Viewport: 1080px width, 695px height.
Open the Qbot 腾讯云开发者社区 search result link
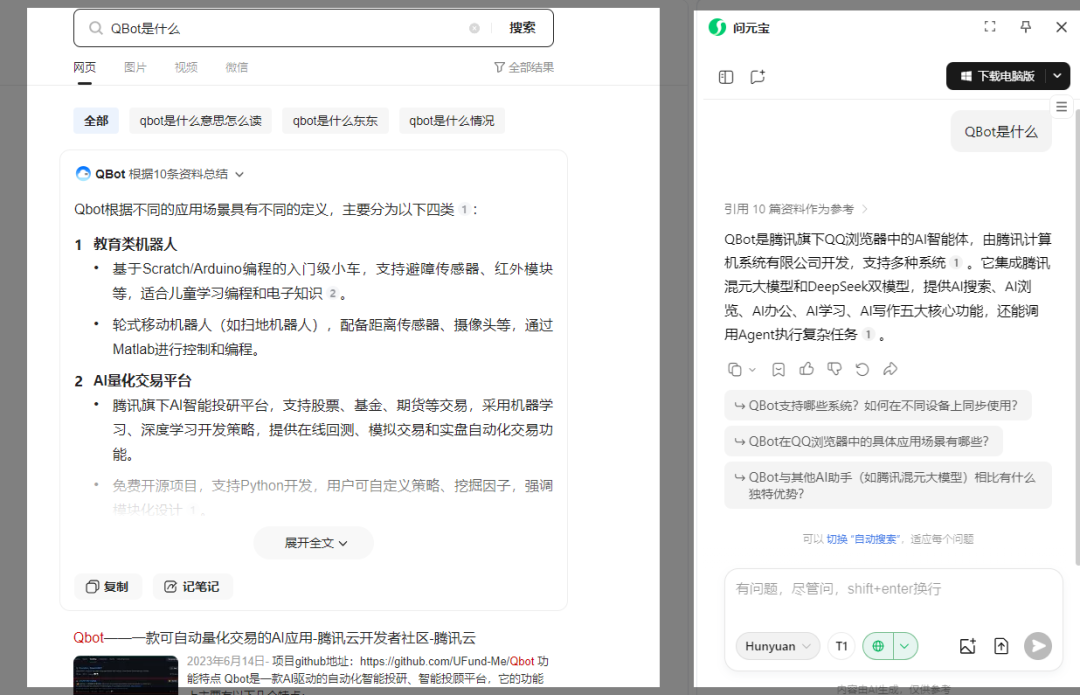pyautogui.click(x=274, y=637)
